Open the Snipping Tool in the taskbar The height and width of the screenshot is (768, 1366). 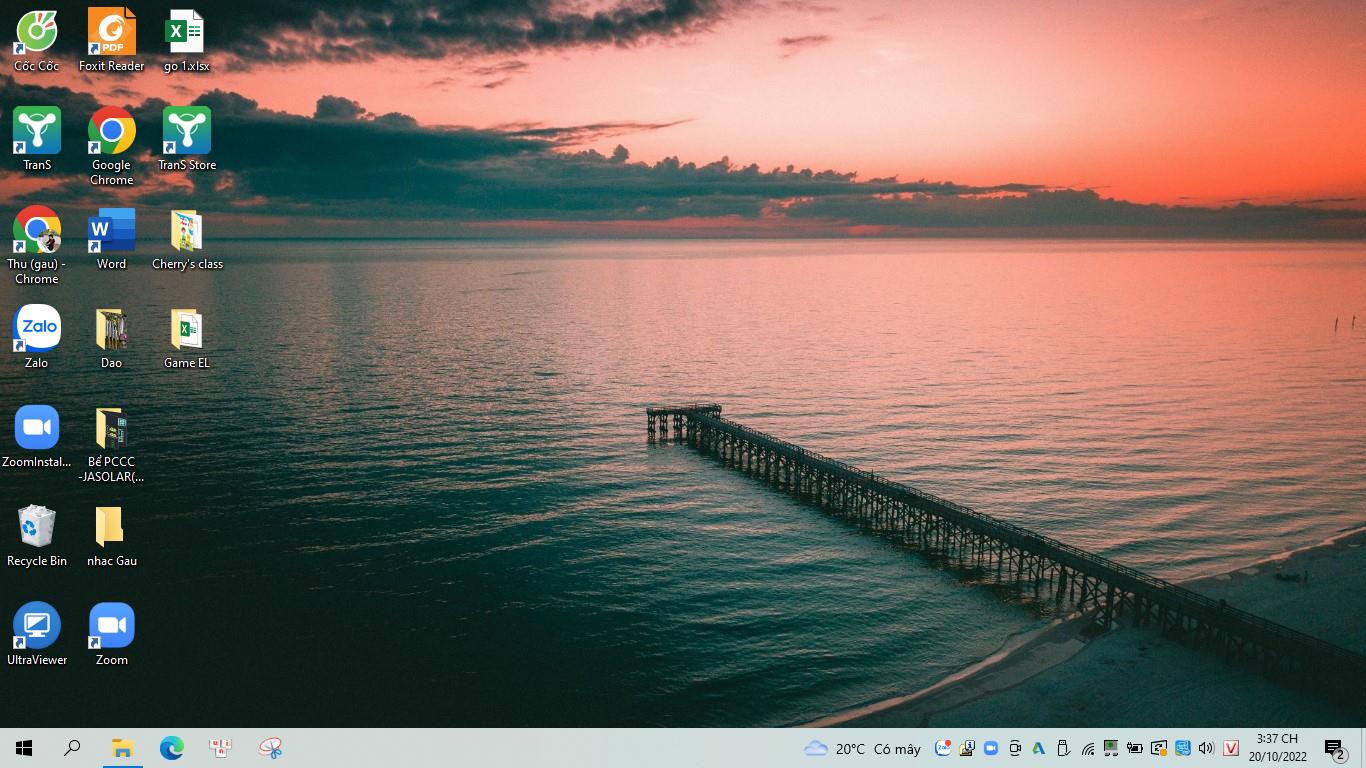271,748
